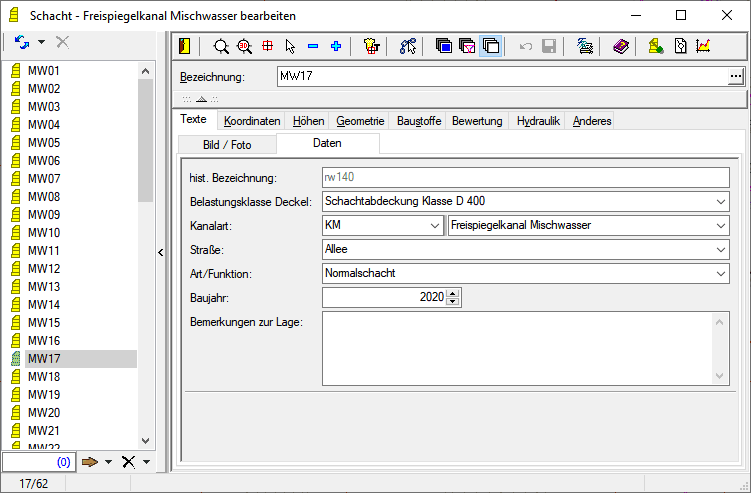Select the arrow pointer tool
The height and width of the screenshot is (493, 751).
(x=290, y=46)
